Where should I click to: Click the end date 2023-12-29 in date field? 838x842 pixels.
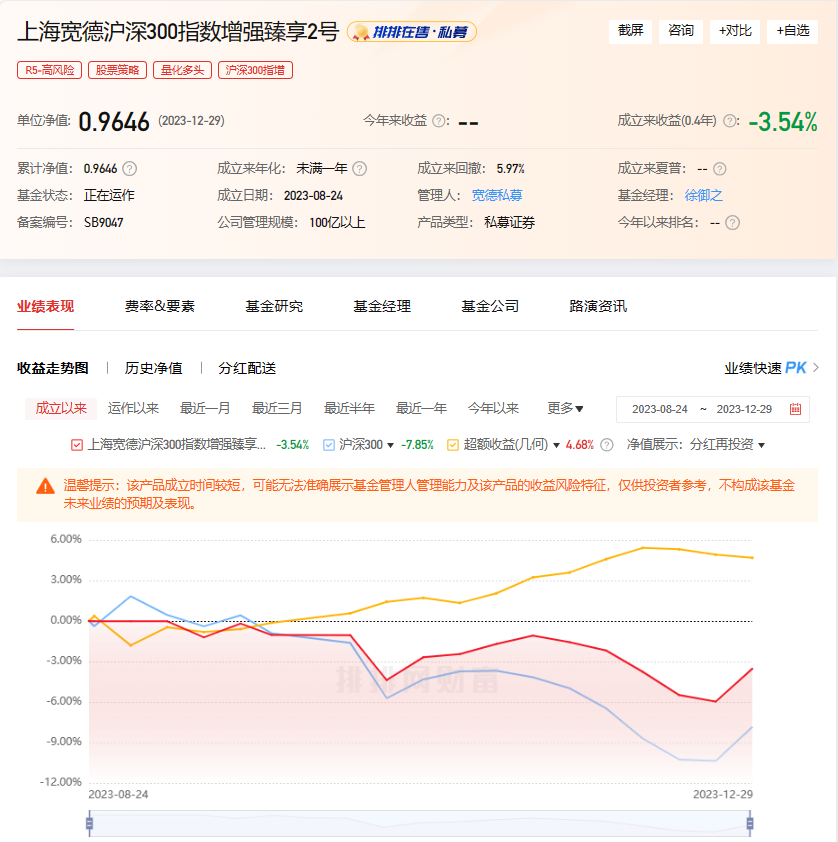[744, 409]
